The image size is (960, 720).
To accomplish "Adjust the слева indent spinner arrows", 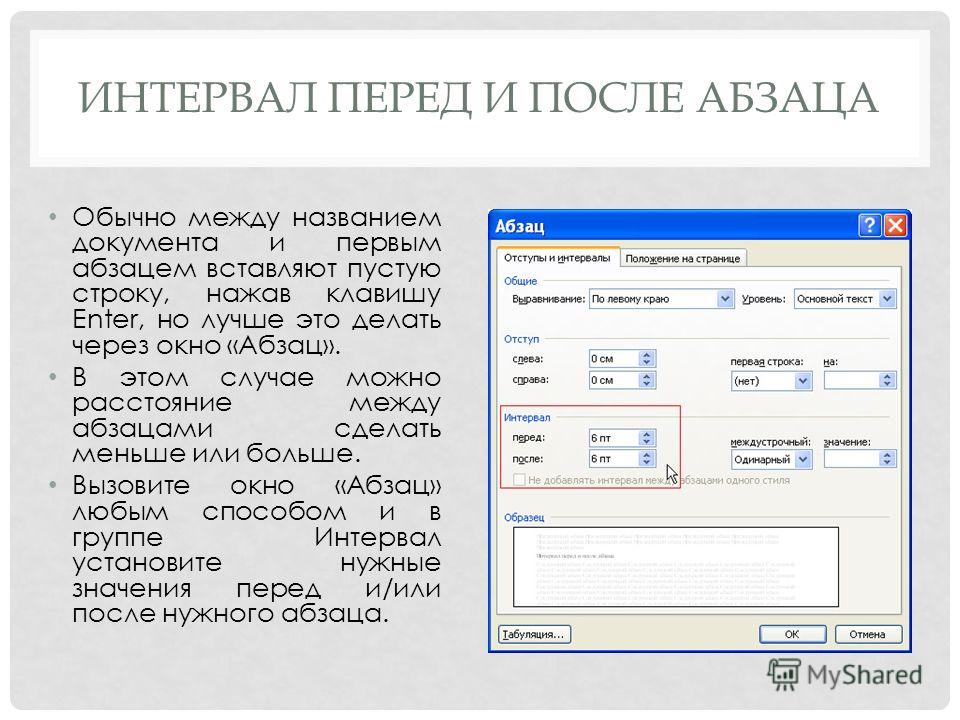I will click(x=647, y=359).
